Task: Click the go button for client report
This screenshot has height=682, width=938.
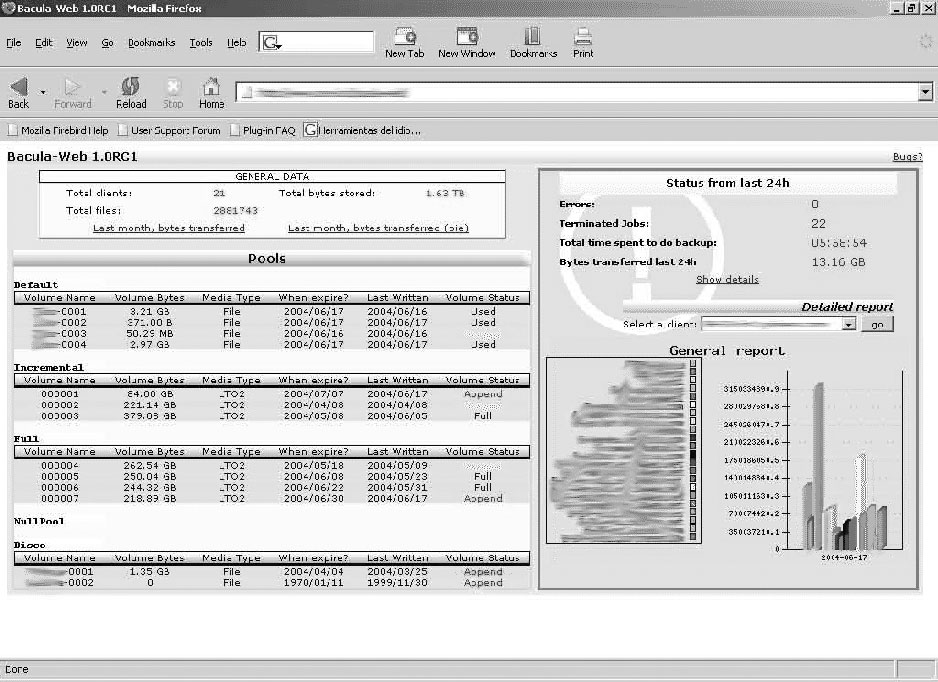Action: point(877,324)
